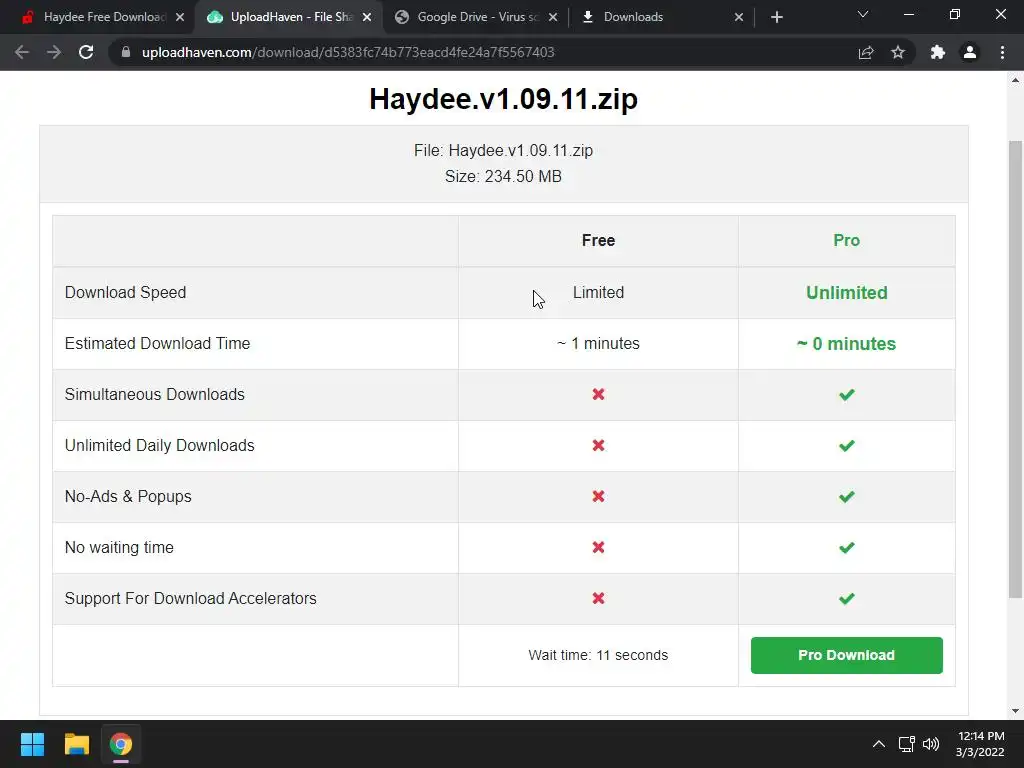Click the green check for No-Ads & Popups
The image size is (1024, 768).
(x=846, y=496)
